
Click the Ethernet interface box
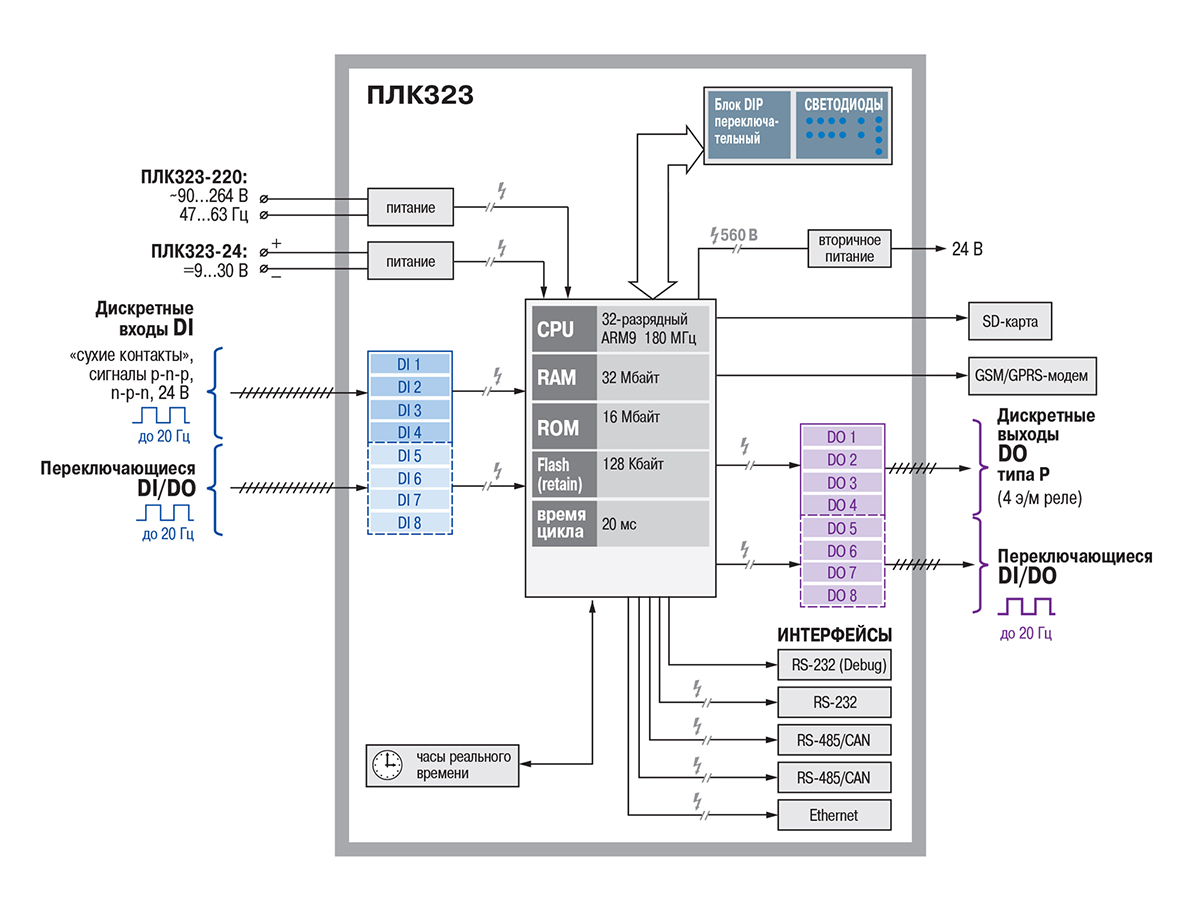[833, 815]
